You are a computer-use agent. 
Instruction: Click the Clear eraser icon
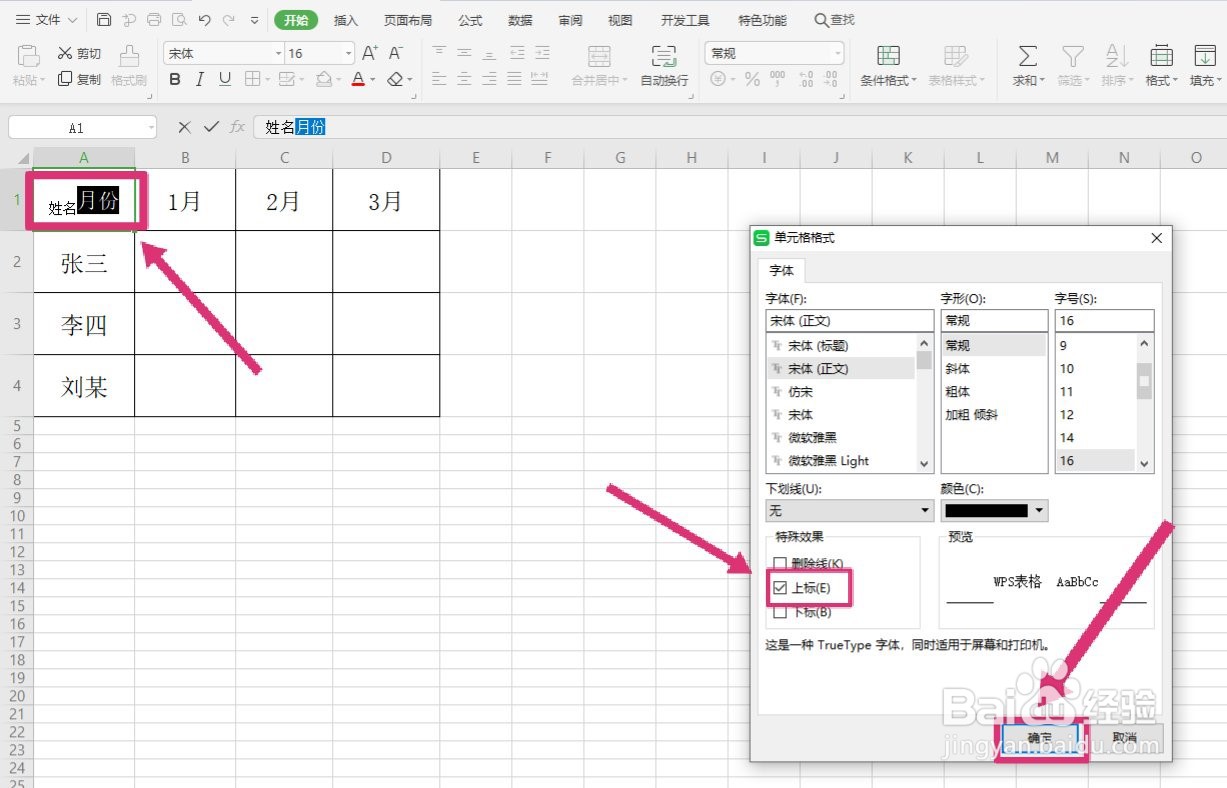(396, 79)
